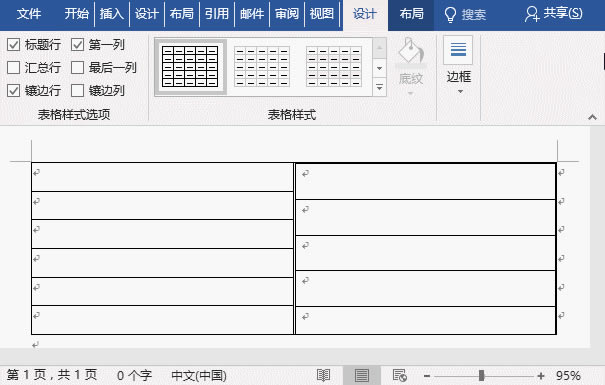Open the first 布局 page layout tab
The width and height of the screenshot is (605, 385).
181,14
